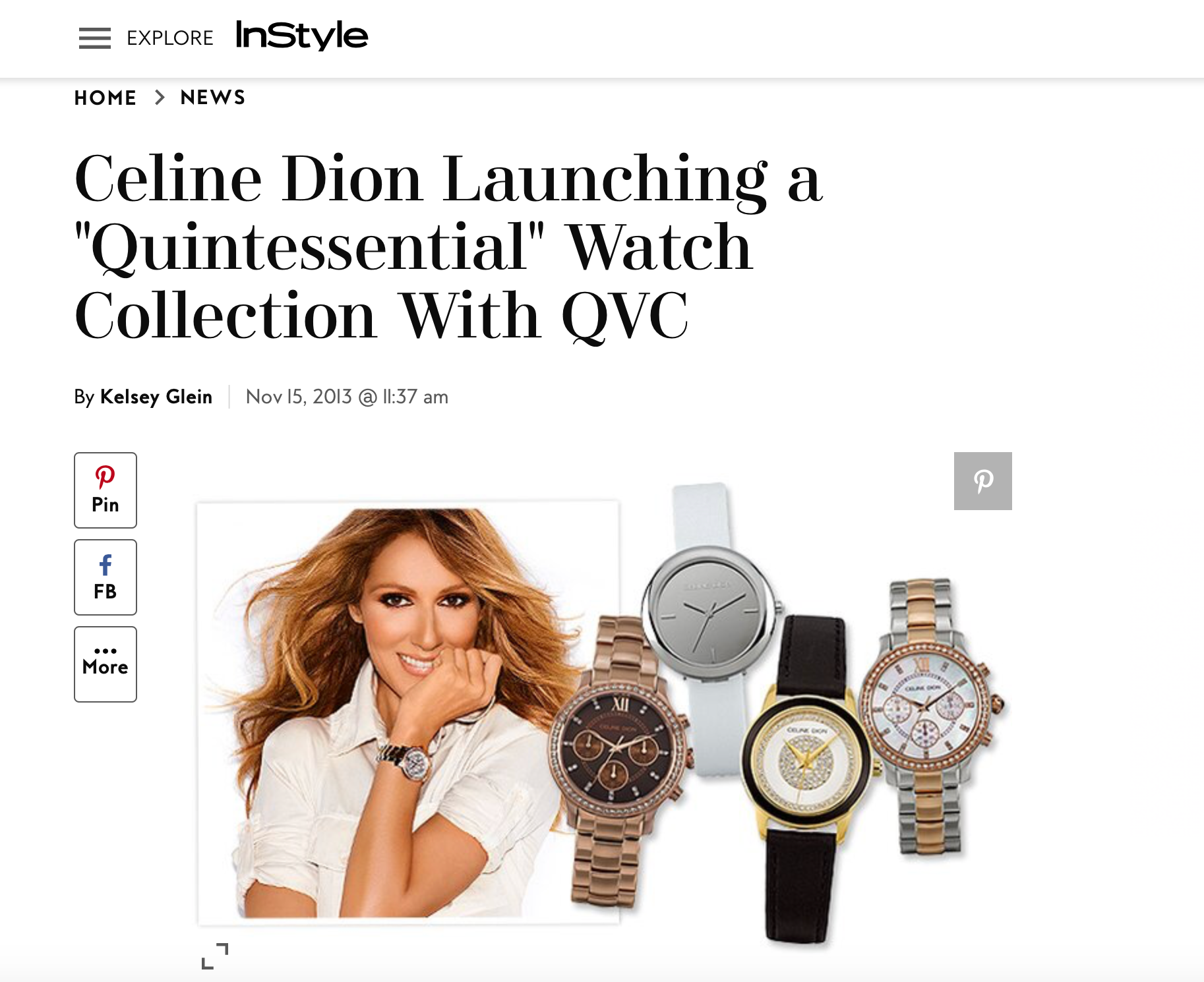Go to the InStyle logo homepage
Screen dimensions: 1204x982
302,36
